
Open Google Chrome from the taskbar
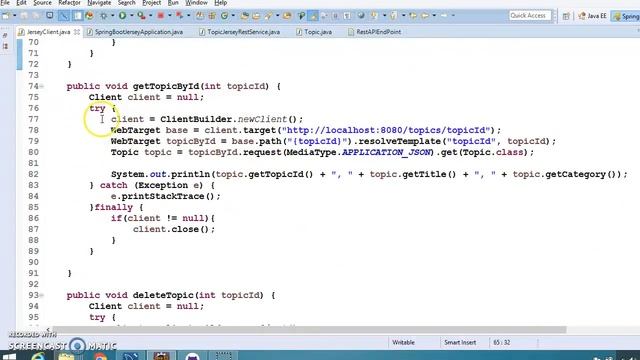pos(100,356)
